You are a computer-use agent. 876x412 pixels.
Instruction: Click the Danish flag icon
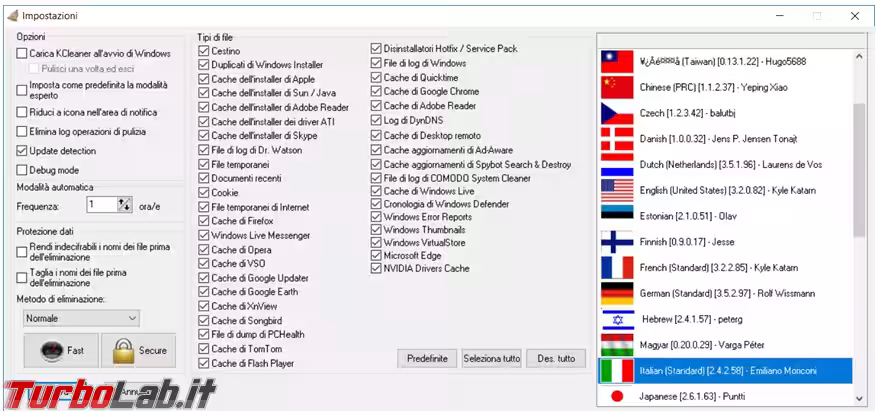[x=617, y=139]
